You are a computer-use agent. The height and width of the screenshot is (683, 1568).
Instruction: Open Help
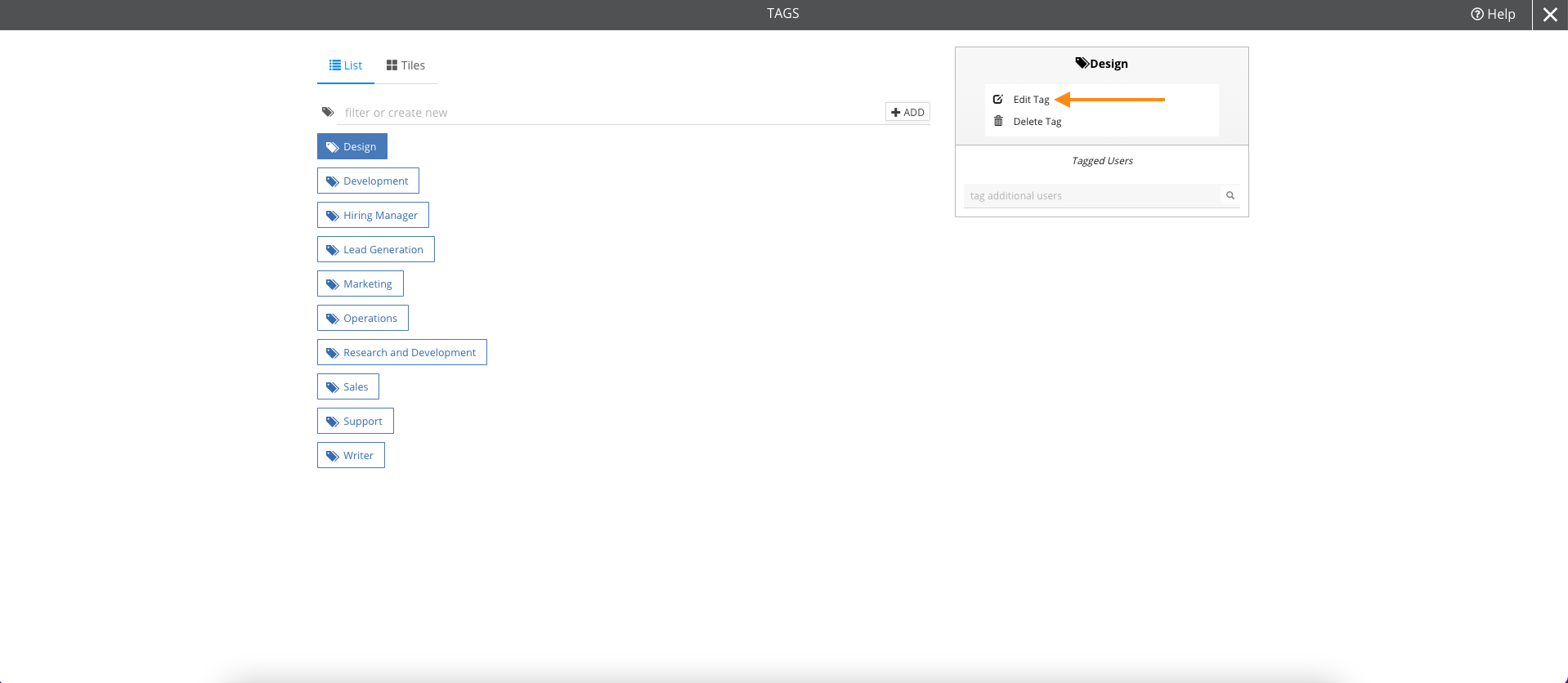click(x=1493, y=14)
